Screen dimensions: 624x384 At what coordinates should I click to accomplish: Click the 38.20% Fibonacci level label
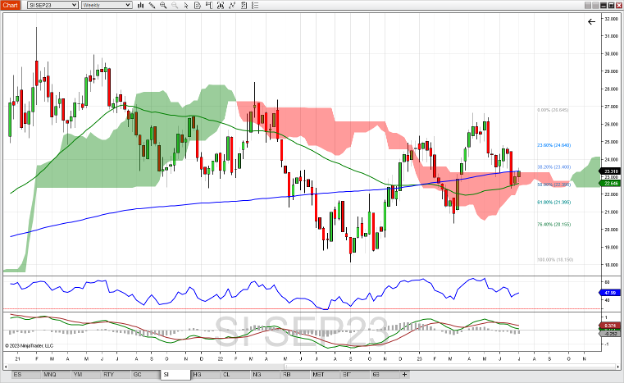click(554, 167)
